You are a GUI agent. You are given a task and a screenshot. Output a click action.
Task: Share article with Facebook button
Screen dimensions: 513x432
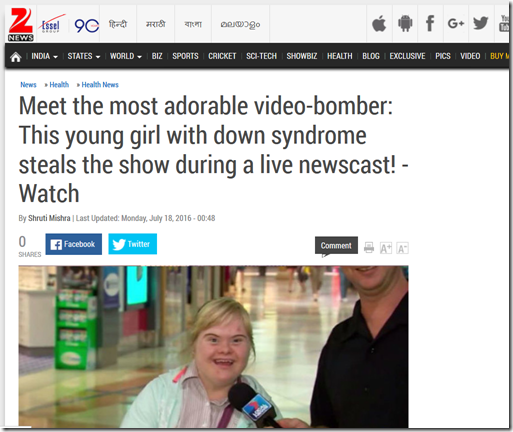tap(74, 244)
